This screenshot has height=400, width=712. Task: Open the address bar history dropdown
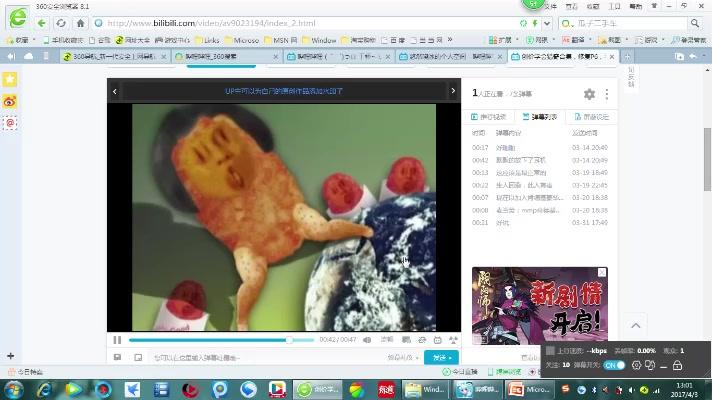(547, 23)
